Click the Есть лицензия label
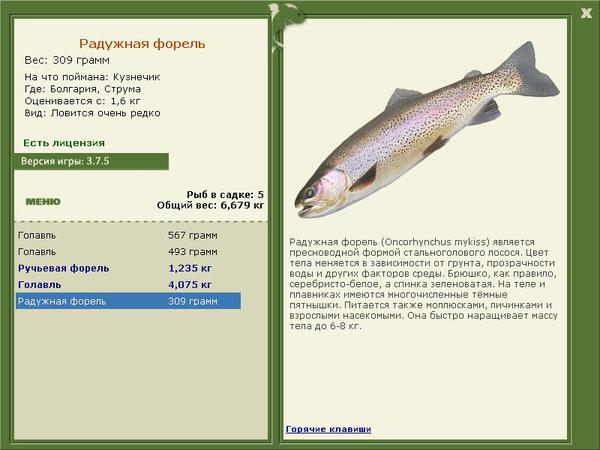The height and width of the screenshot is (450, 600). tap(64, 143)
